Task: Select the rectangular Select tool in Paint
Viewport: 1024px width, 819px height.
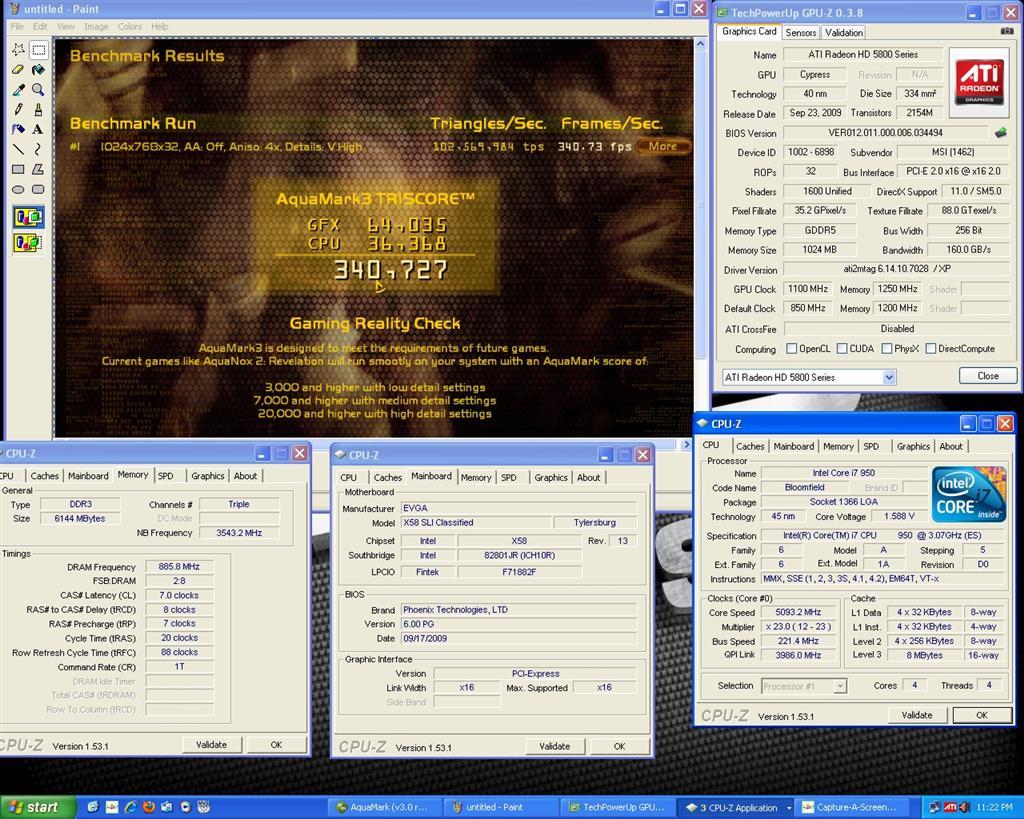Action: click(39, 50)
